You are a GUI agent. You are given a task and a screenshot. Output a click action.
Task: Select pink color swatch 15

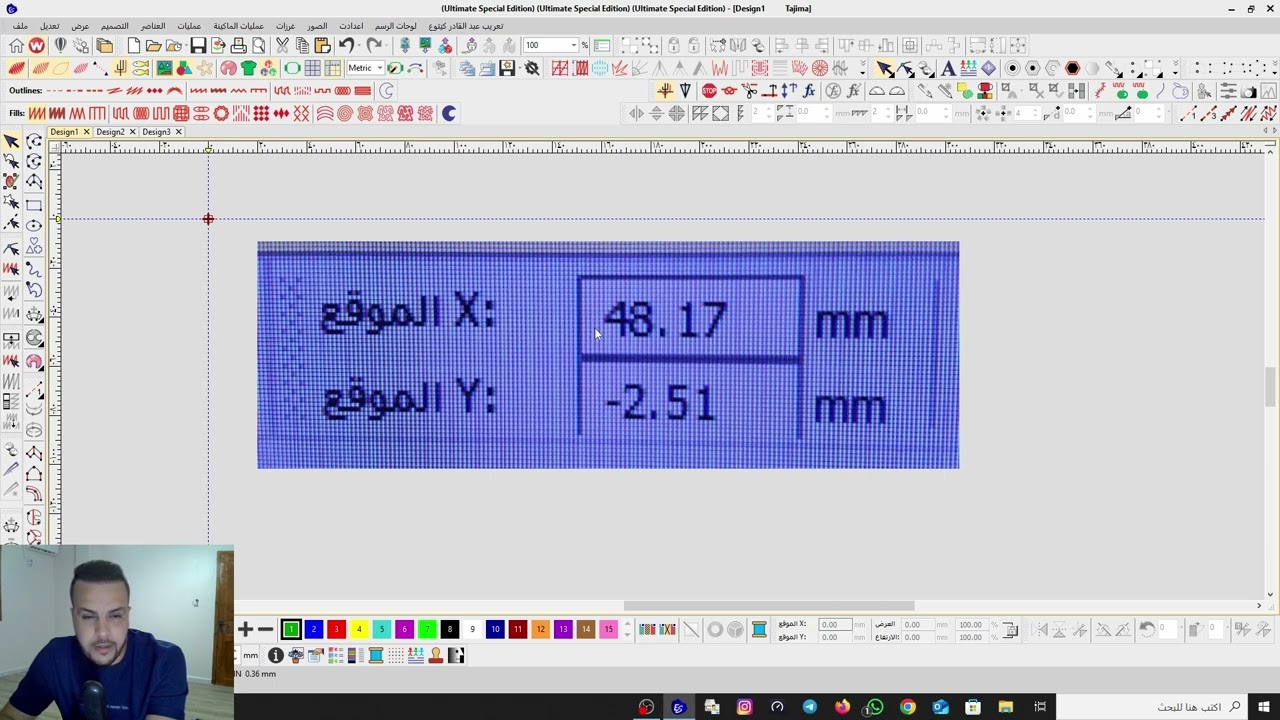[609, 629]
